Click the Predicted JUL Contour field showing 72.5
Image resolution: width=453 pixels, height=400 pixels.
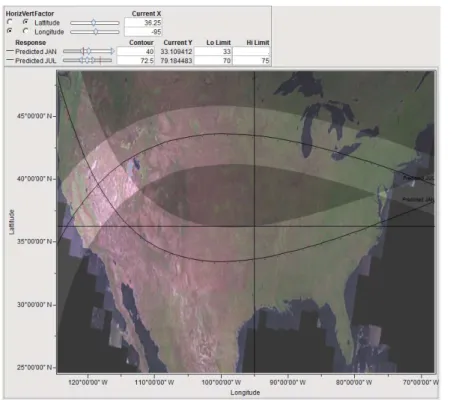[136, 60]
